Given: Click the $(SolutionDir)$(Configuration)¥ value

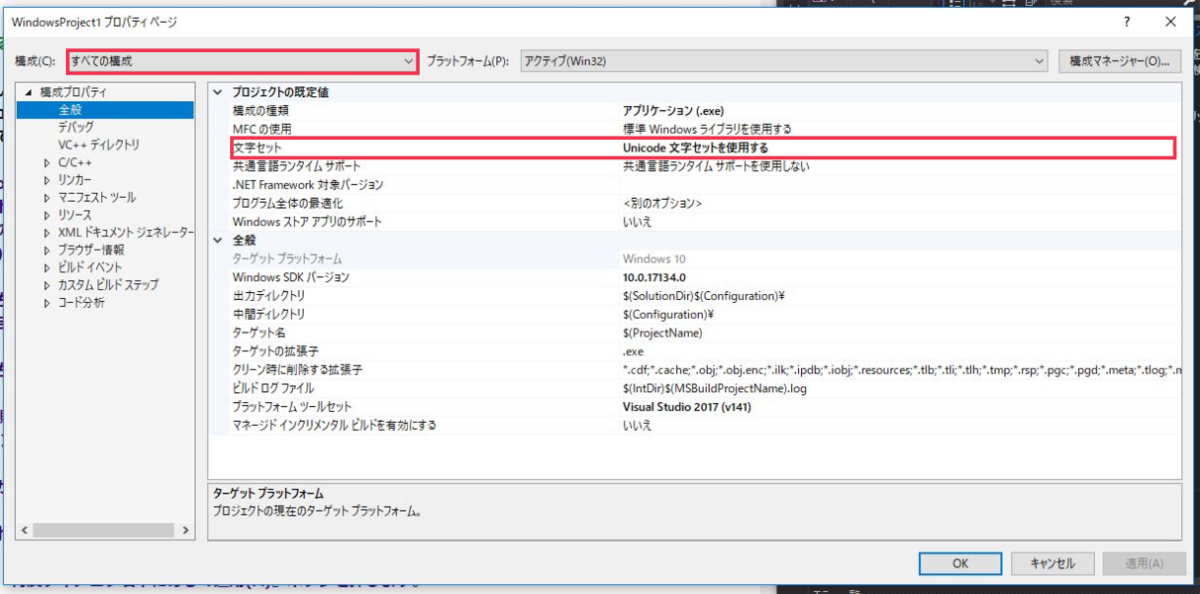Looking at the screenshot, I should [x=703, y=296].
